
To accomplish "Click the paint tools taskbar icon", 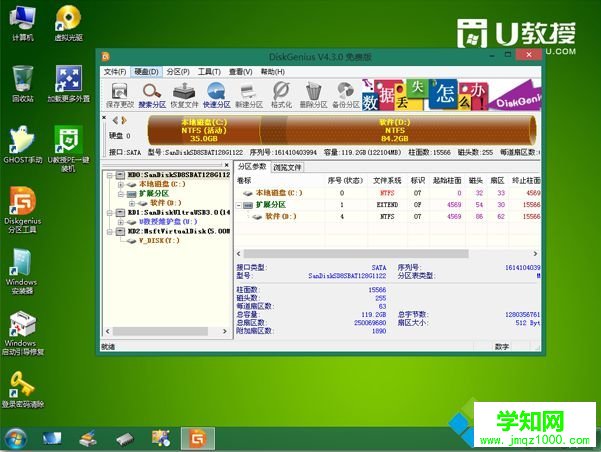I will (88, 439).
